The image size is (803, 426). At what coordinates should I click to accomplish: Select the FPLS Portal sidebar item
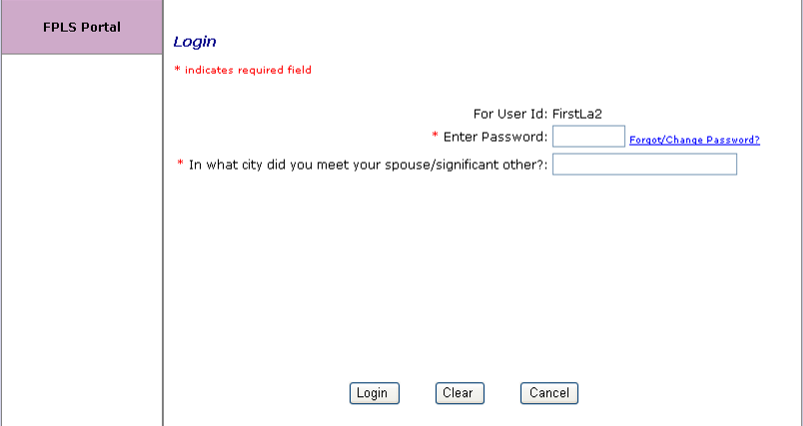click(x=82, y=27)
